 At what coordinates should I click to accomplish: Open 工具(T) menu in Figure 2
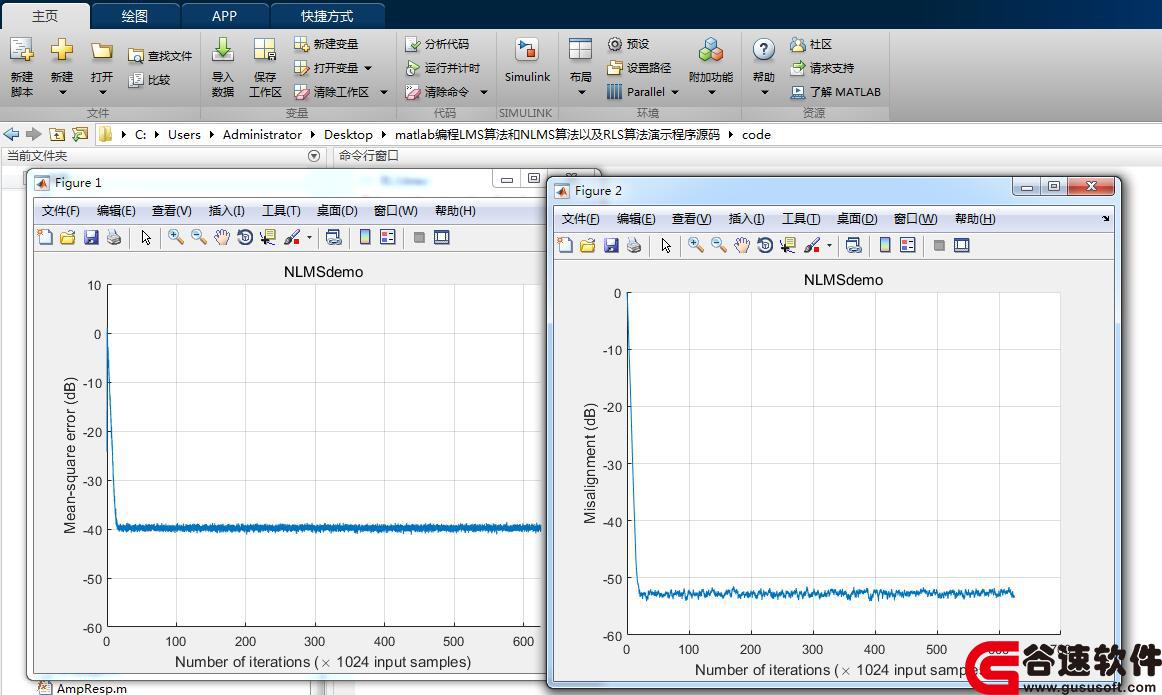coord(801,219)
